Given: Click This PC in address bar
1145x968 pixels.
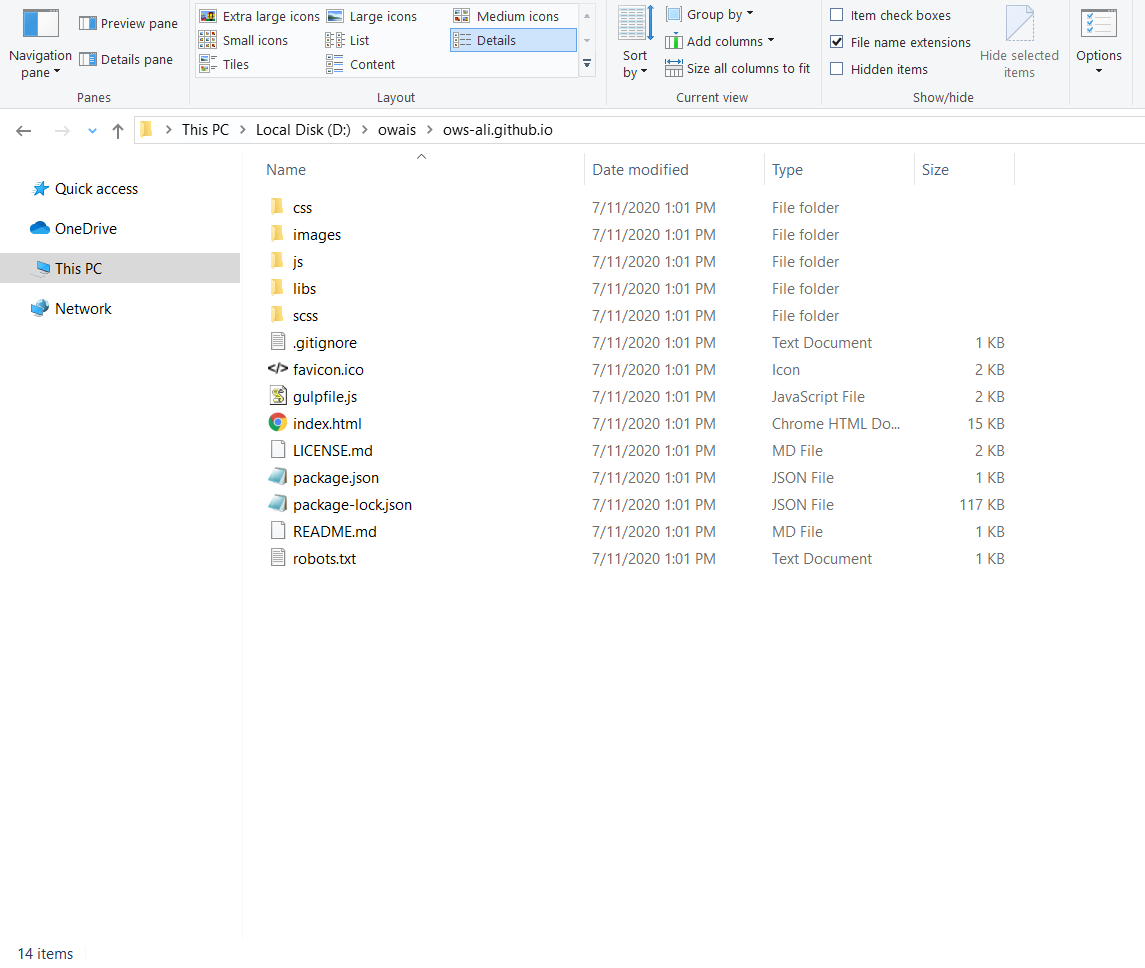Looking at the screenshot, I should pos(205,130).
